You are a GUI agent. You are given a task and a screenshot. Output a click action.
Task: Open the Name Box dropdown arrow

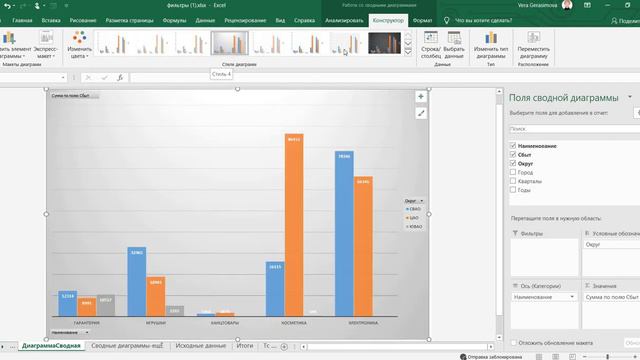[x=63, y=78]
